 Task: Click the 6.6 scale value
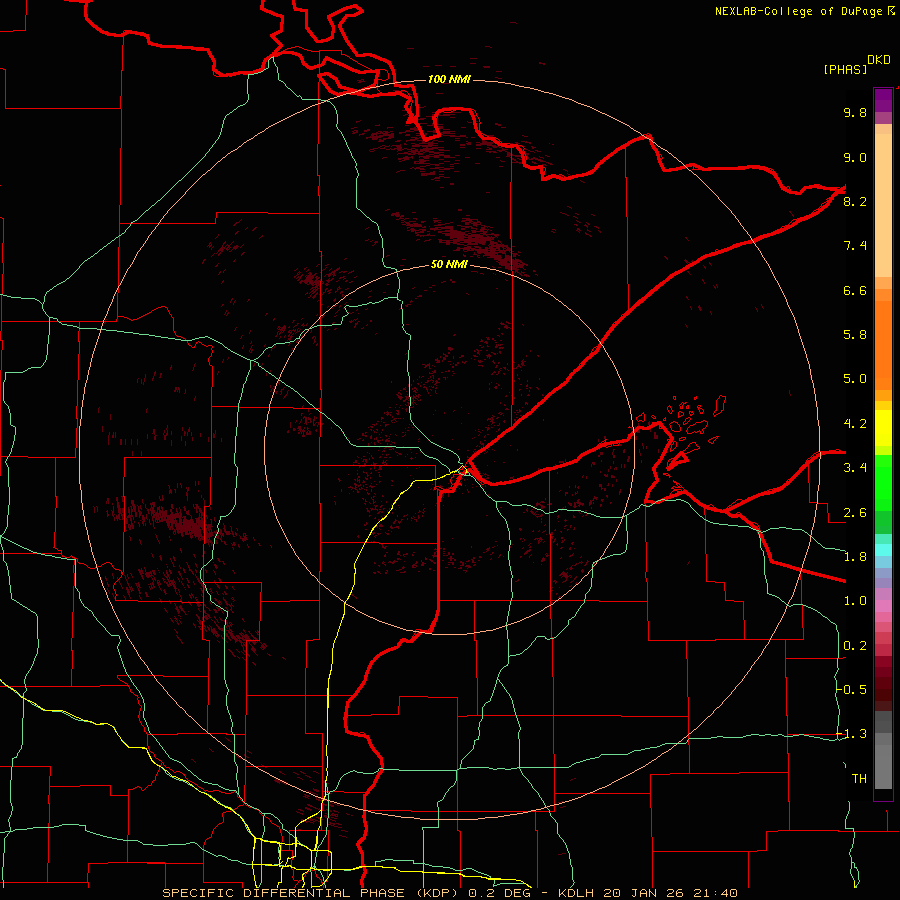coord(855,290)
